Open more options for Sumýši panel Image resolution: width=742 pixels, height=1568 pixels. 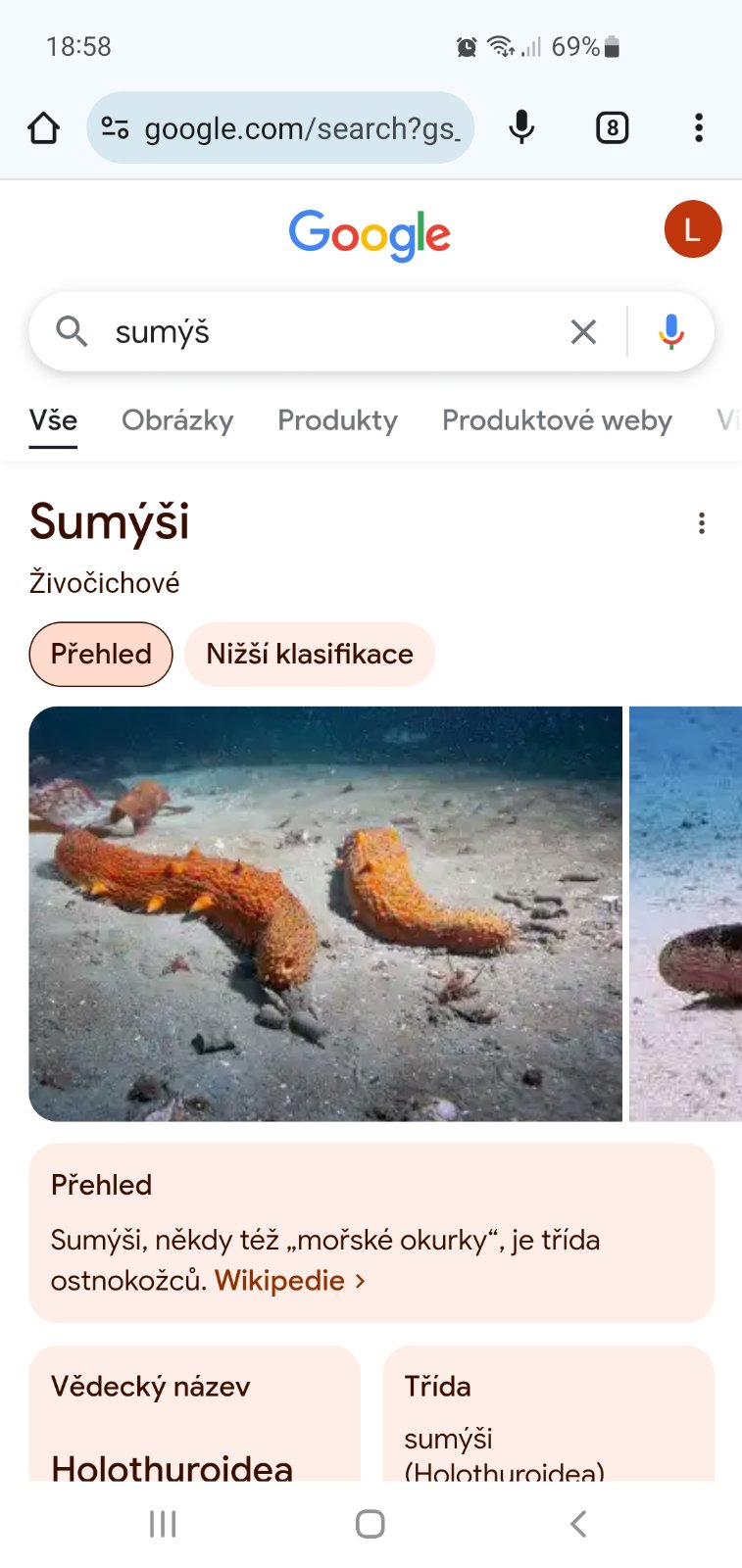(x=701, y=523)
